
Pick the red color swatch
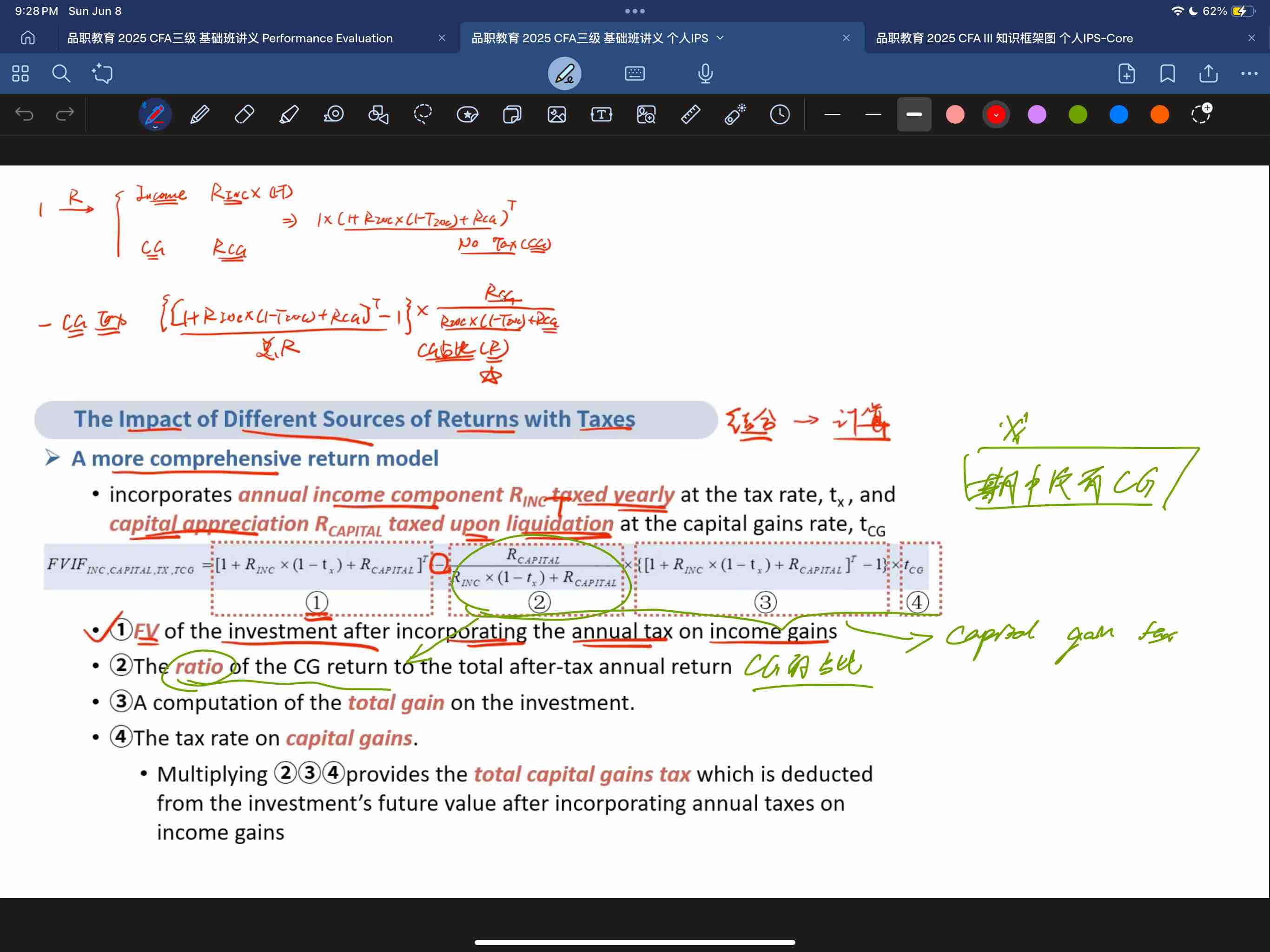pyautogui.click(x=996, y=114)
